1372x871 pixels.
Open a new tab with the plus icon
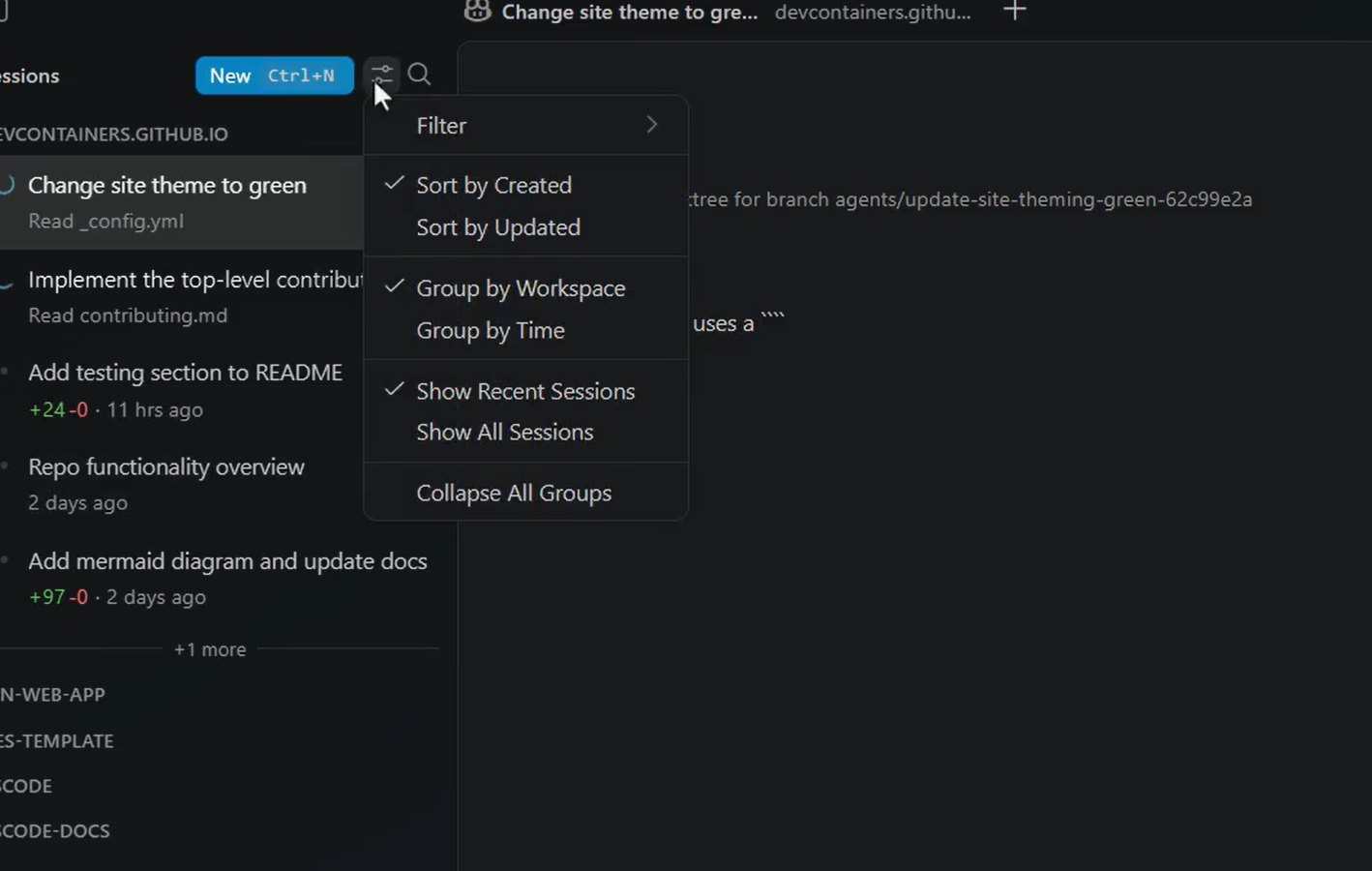point(1014,12)
